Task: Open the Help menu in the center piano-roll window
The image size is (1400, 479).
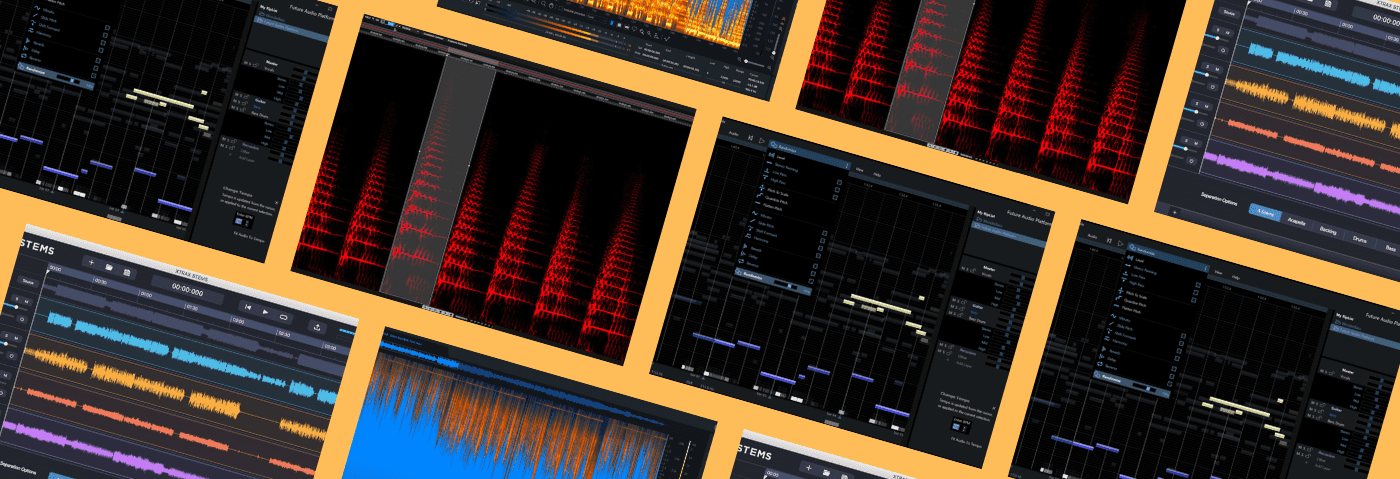Action: (x=877, y=174)
